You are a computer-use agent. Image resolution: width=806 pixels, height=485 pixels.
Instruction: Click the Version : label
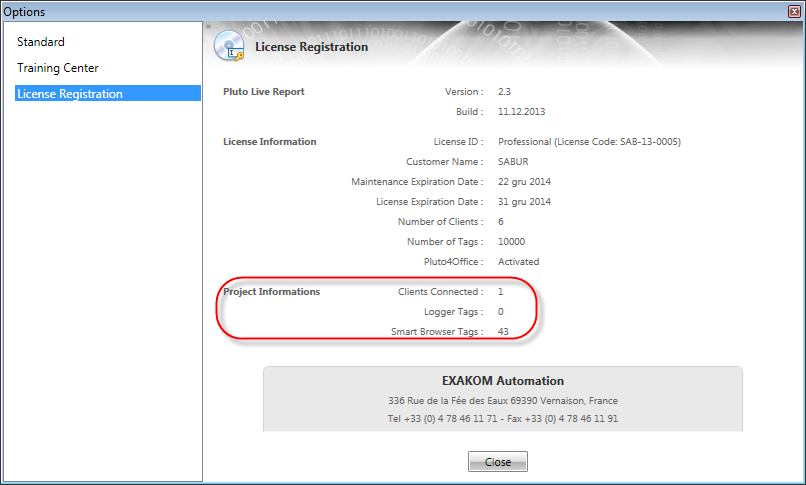click(464, 91)
